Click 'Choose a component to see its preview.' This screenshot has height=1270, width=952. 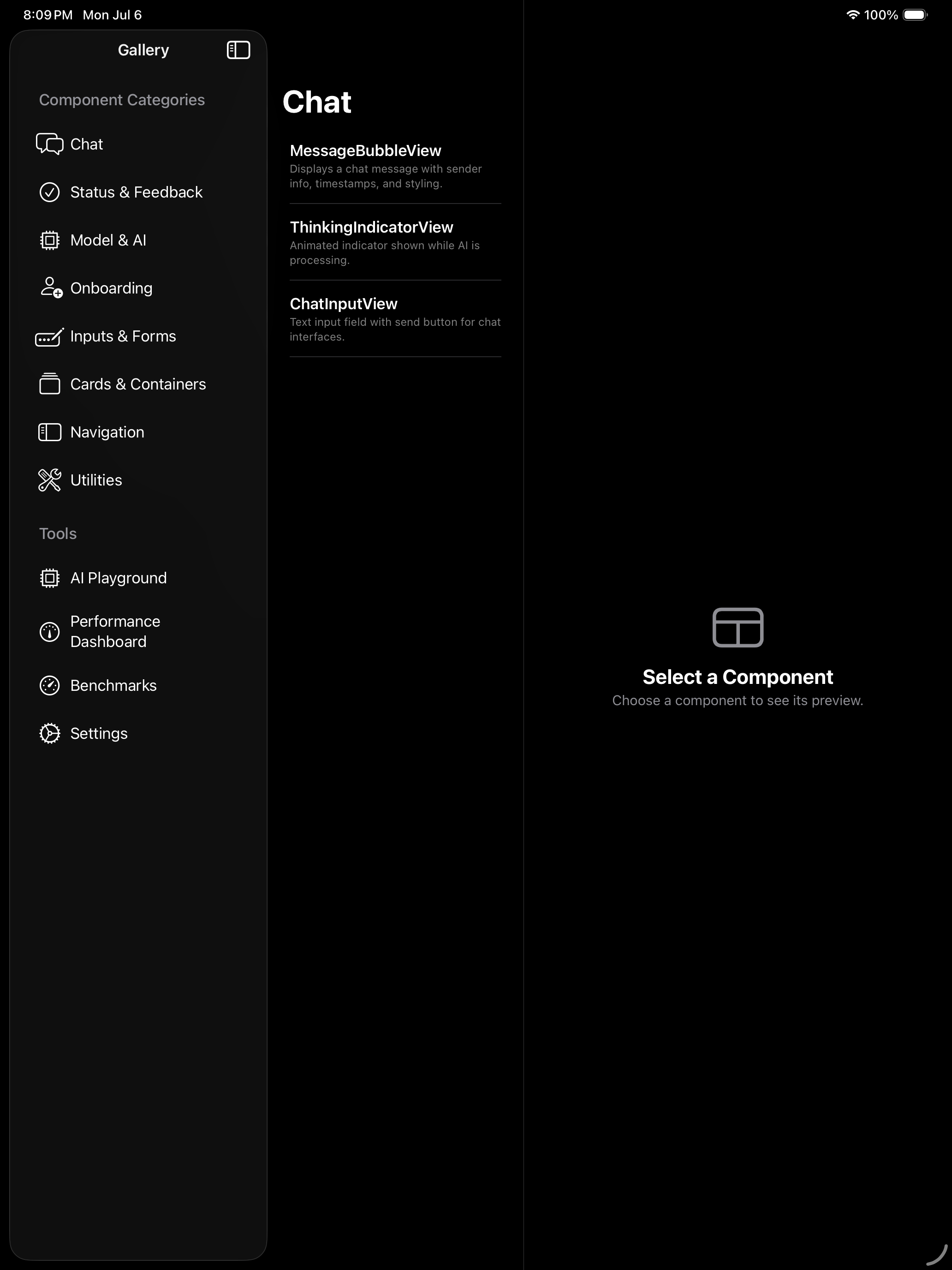[x=738, y=701]
